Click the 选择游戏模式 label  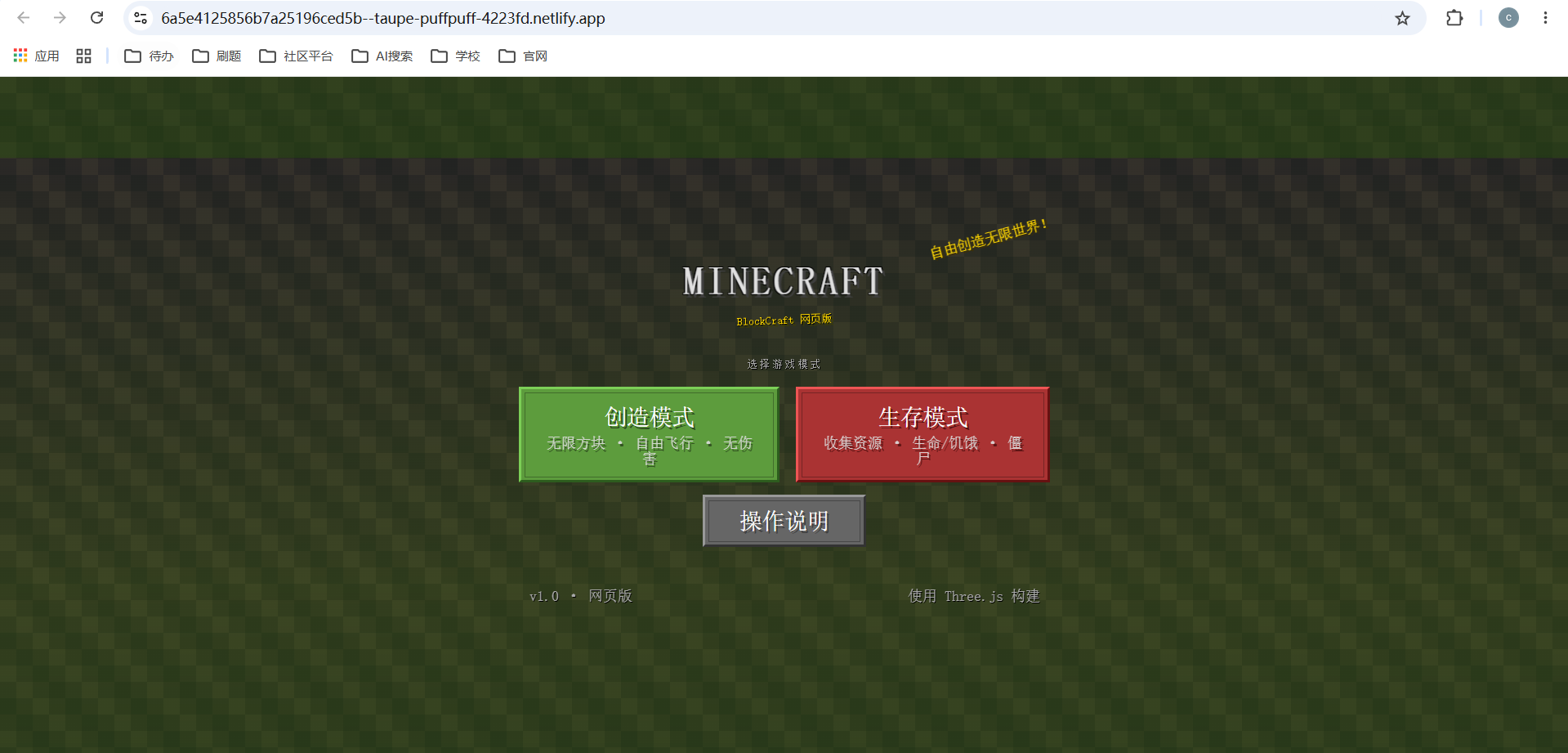pyautogui.click(x=784, y=364)
